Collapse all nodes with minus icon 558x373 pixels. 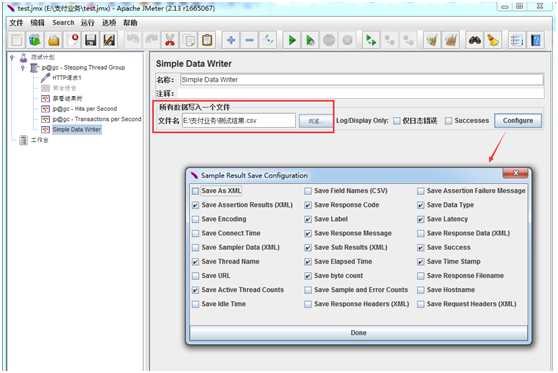(x=249, y=40)
